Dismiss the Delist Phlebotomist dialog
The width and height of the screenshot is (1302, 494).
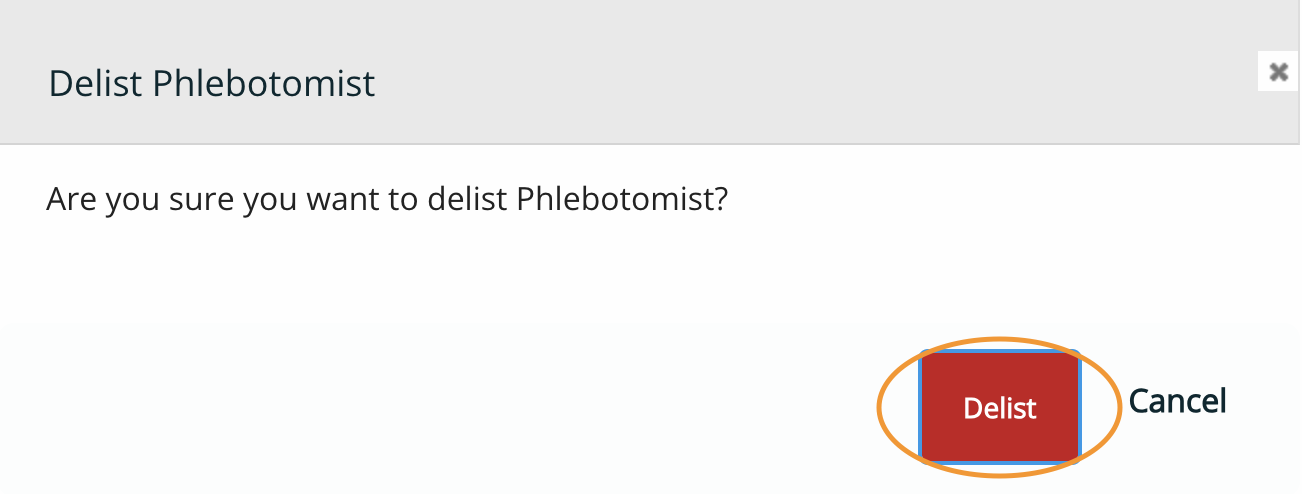coord(1277,72)
